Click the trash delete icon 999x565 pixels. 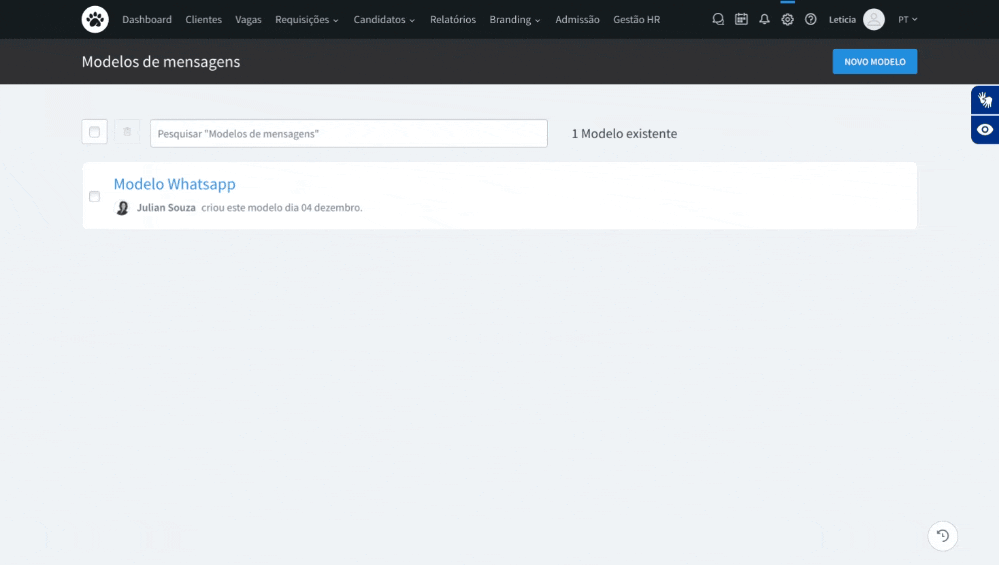click(127, 132)
